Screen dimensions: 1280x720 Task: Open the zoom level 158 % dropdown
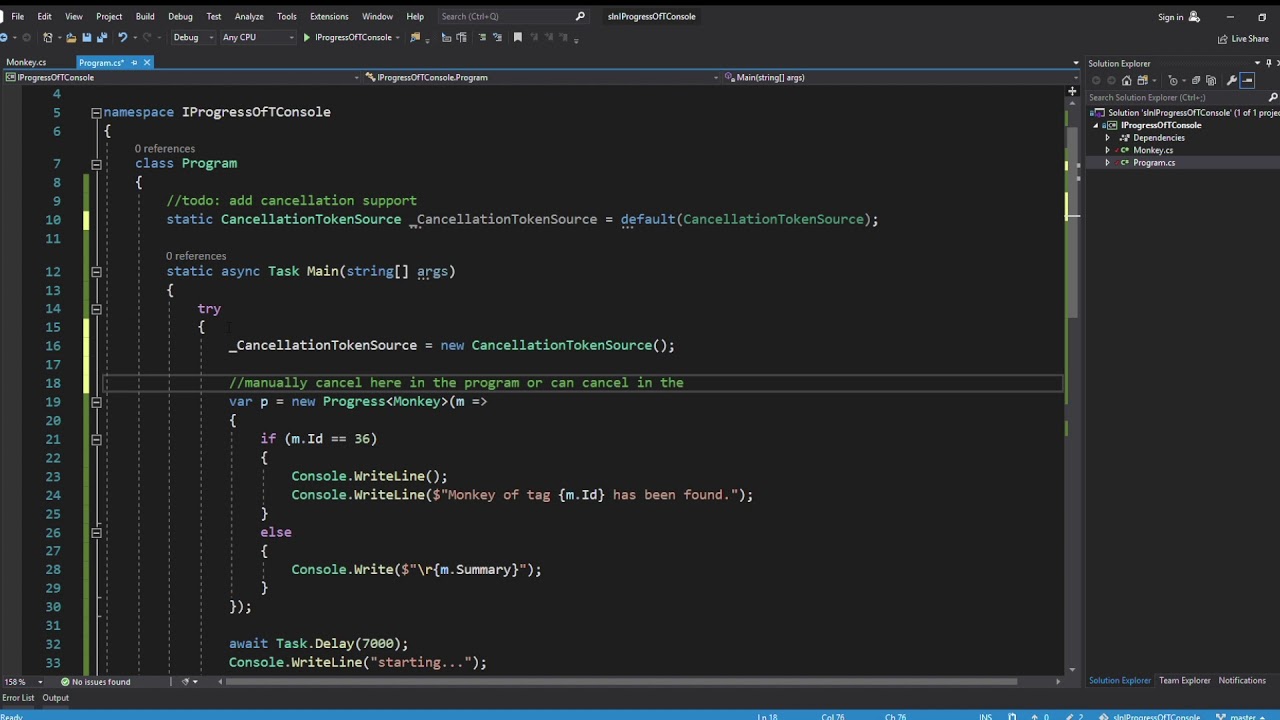pos(21,682)
